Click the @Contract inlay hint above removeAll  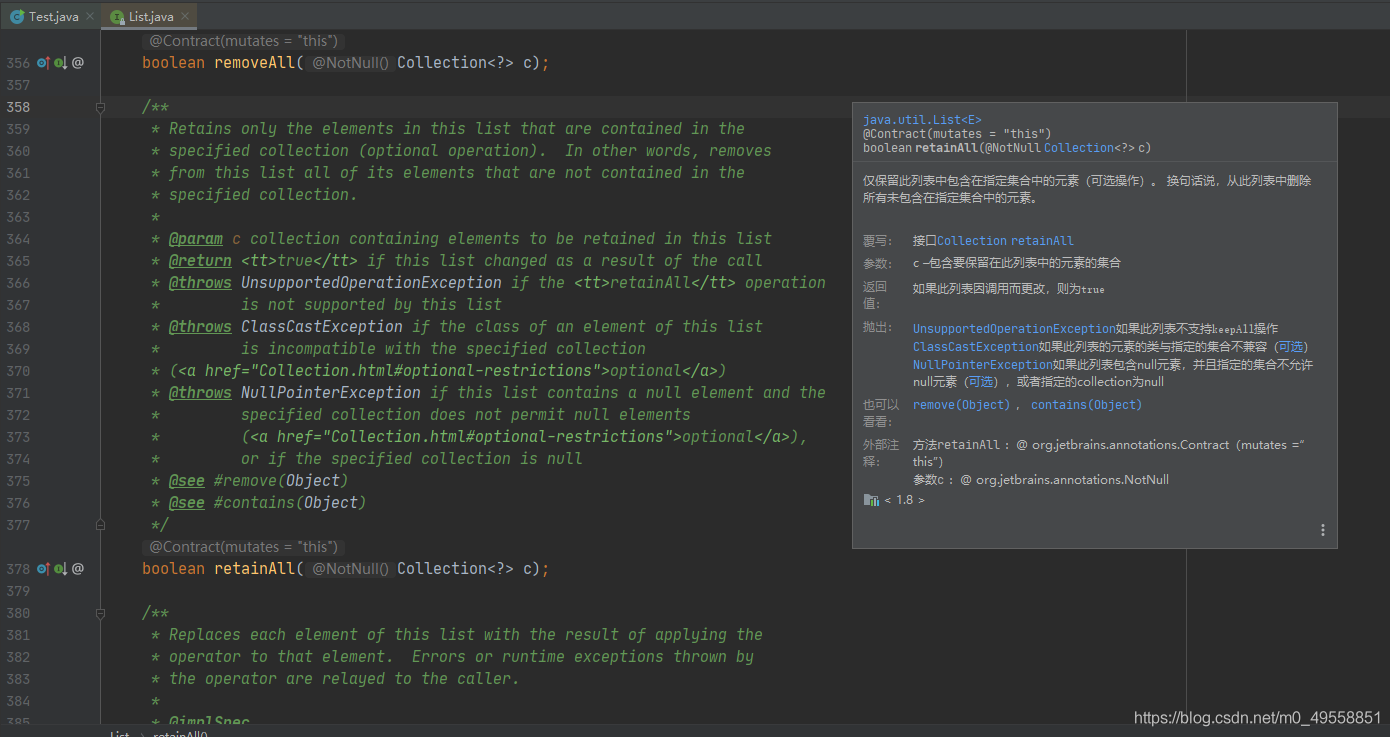245,41
